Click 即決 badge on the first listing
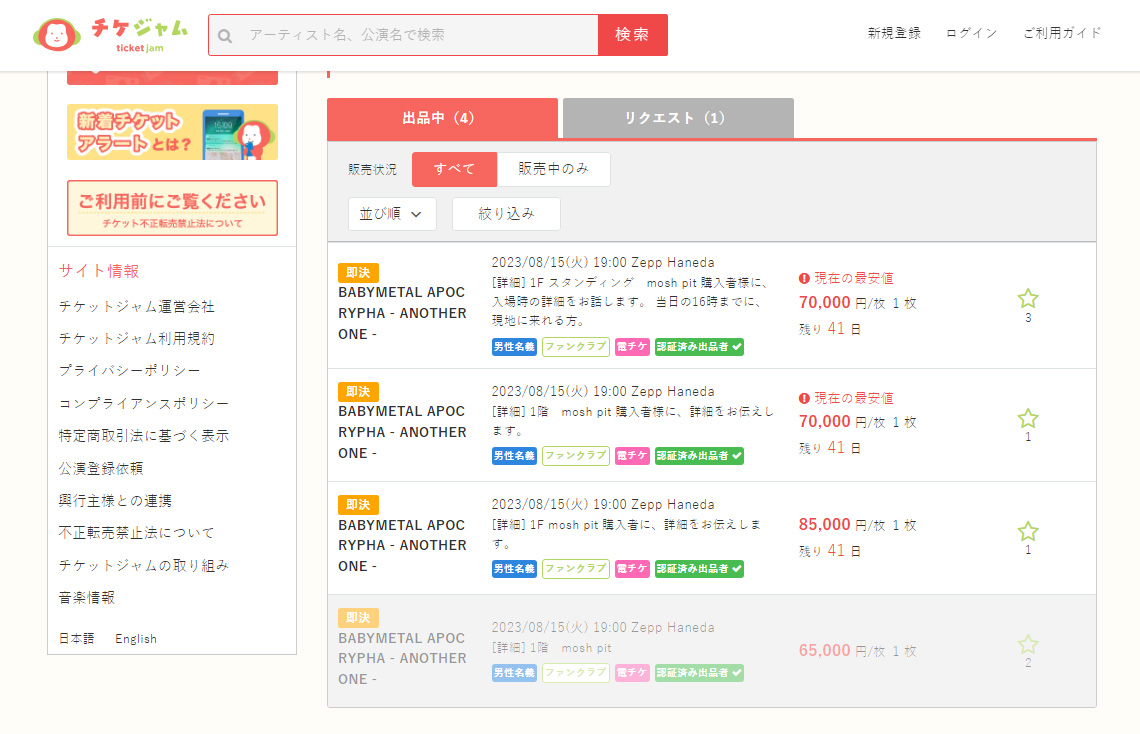This screenshot has height=734, width=1140. point(358,273)
